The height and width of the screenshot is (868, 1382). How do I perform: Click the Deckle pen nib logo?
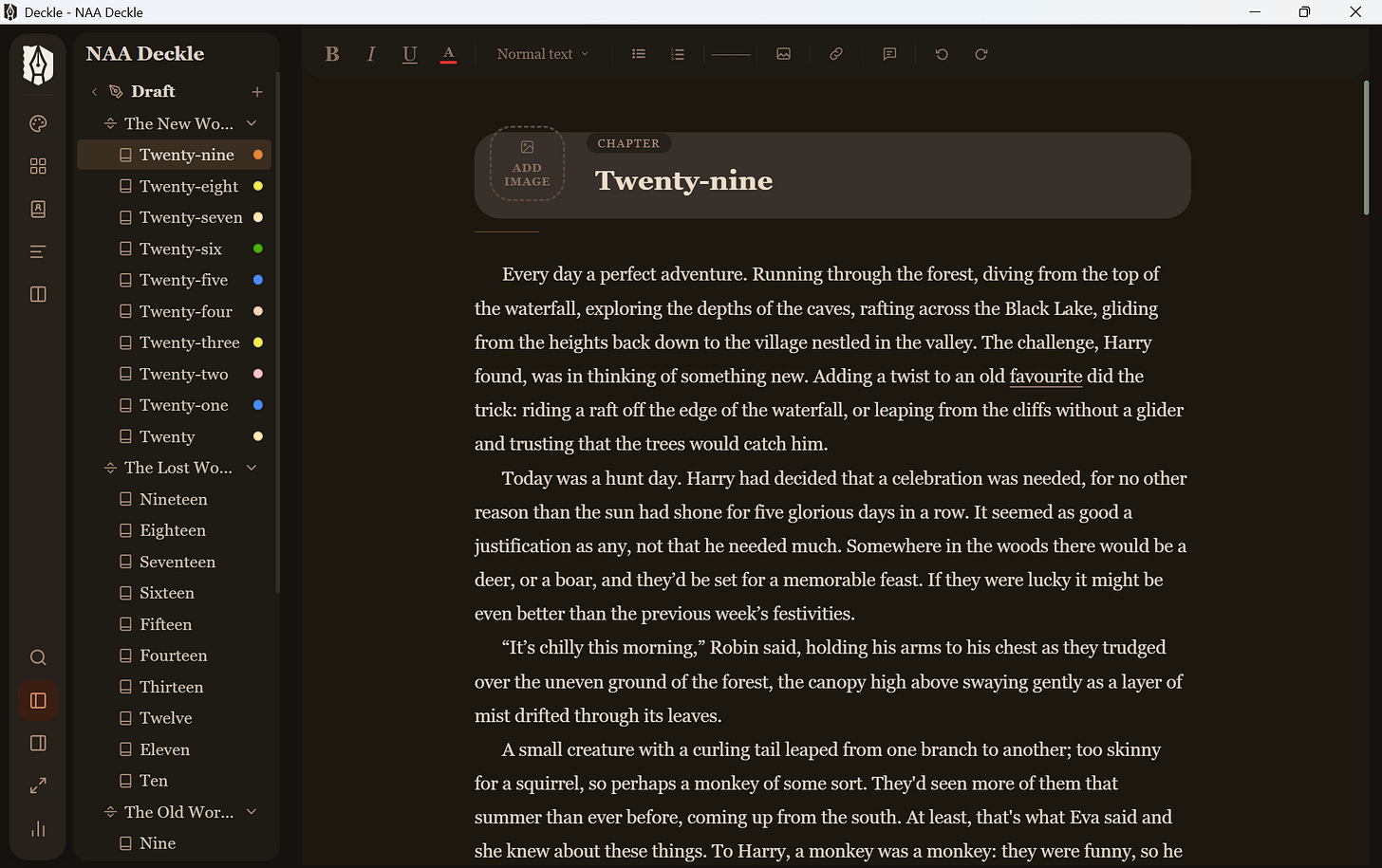tap(38, 65)
